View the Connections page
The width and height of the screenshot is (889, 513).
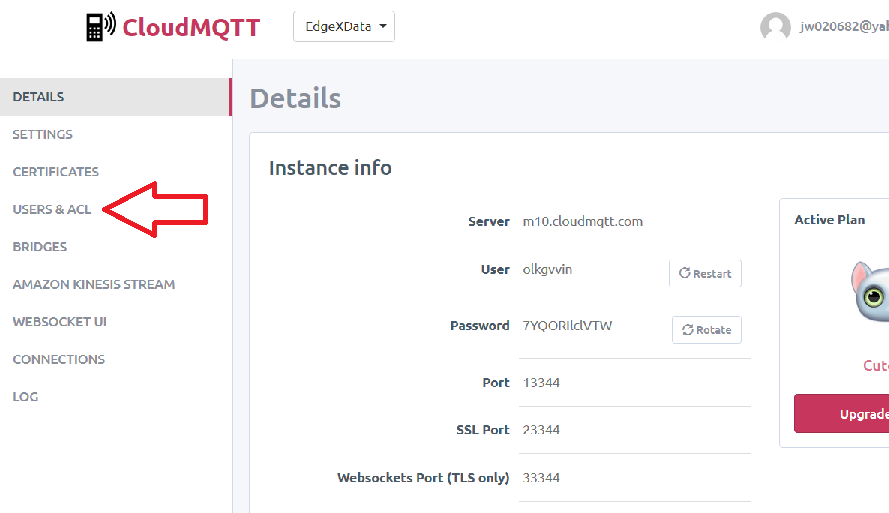59,359
